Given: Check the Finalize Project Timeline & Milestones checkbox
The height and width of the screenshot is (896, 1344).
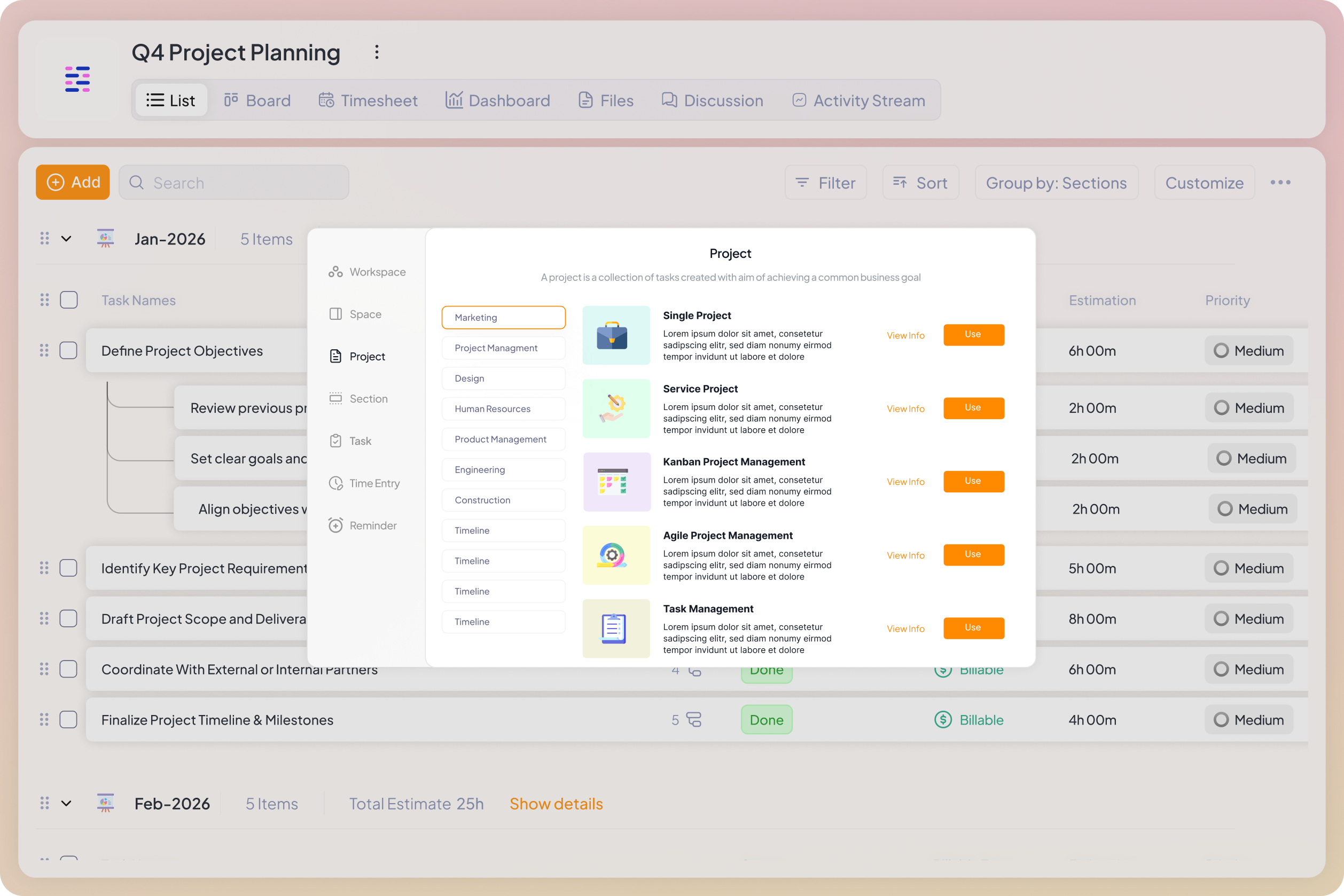Looking at the screenshot, I should tap(68, 719).
